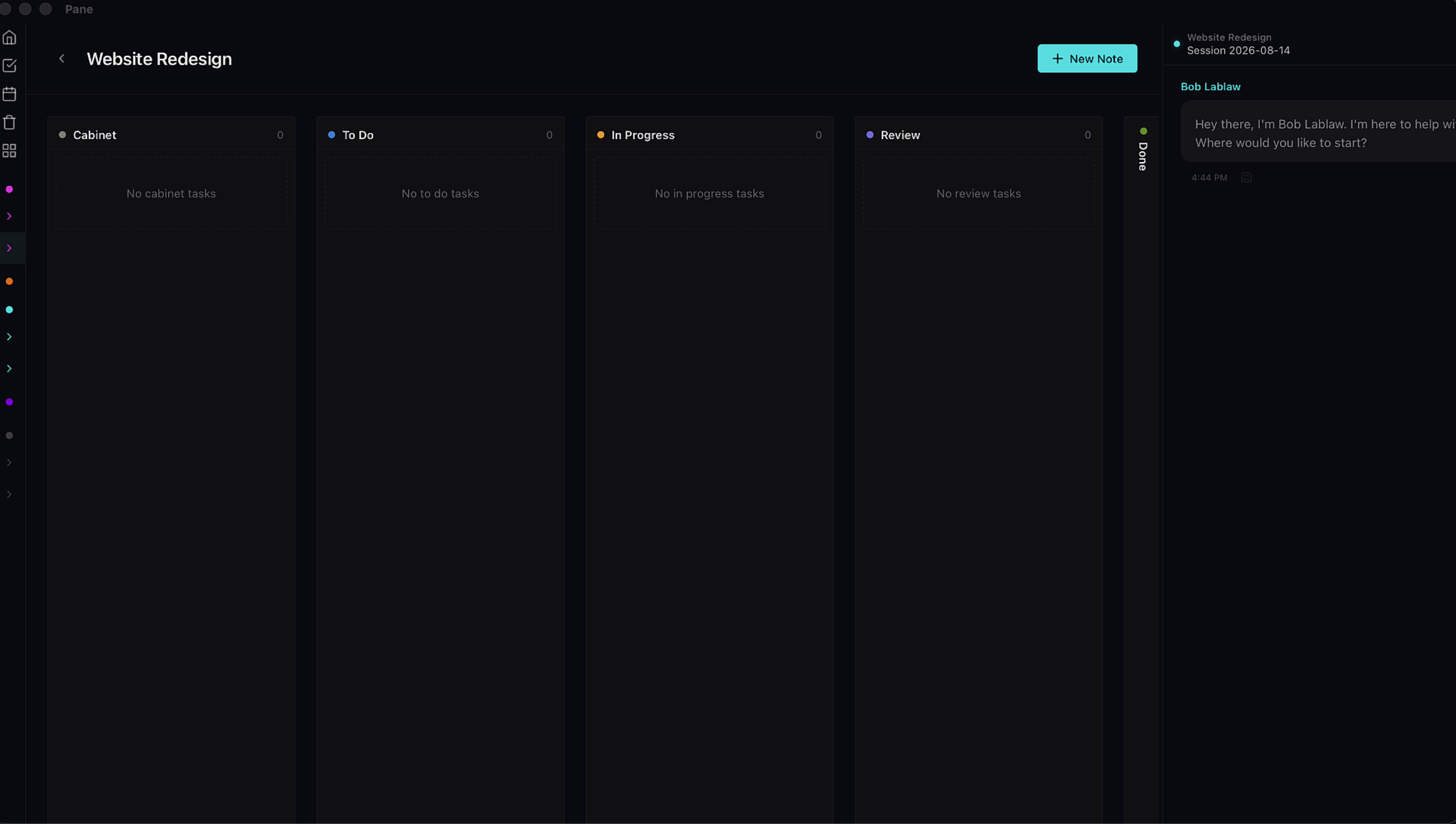Click the Cabinet column task count 0

(x=280, y=135)
